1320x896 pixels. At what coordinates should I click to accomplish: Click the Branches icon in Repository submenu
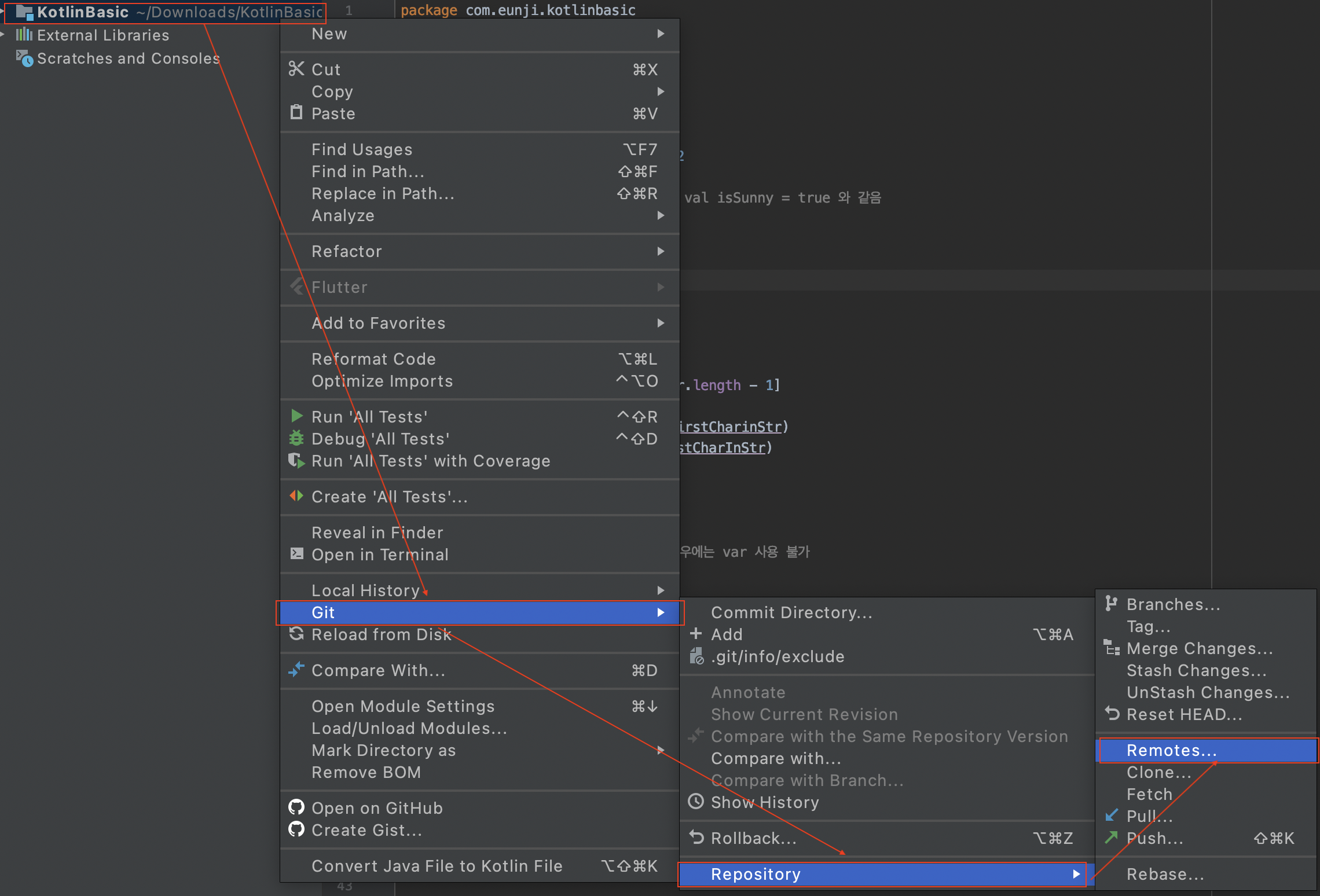[1111, 604]
